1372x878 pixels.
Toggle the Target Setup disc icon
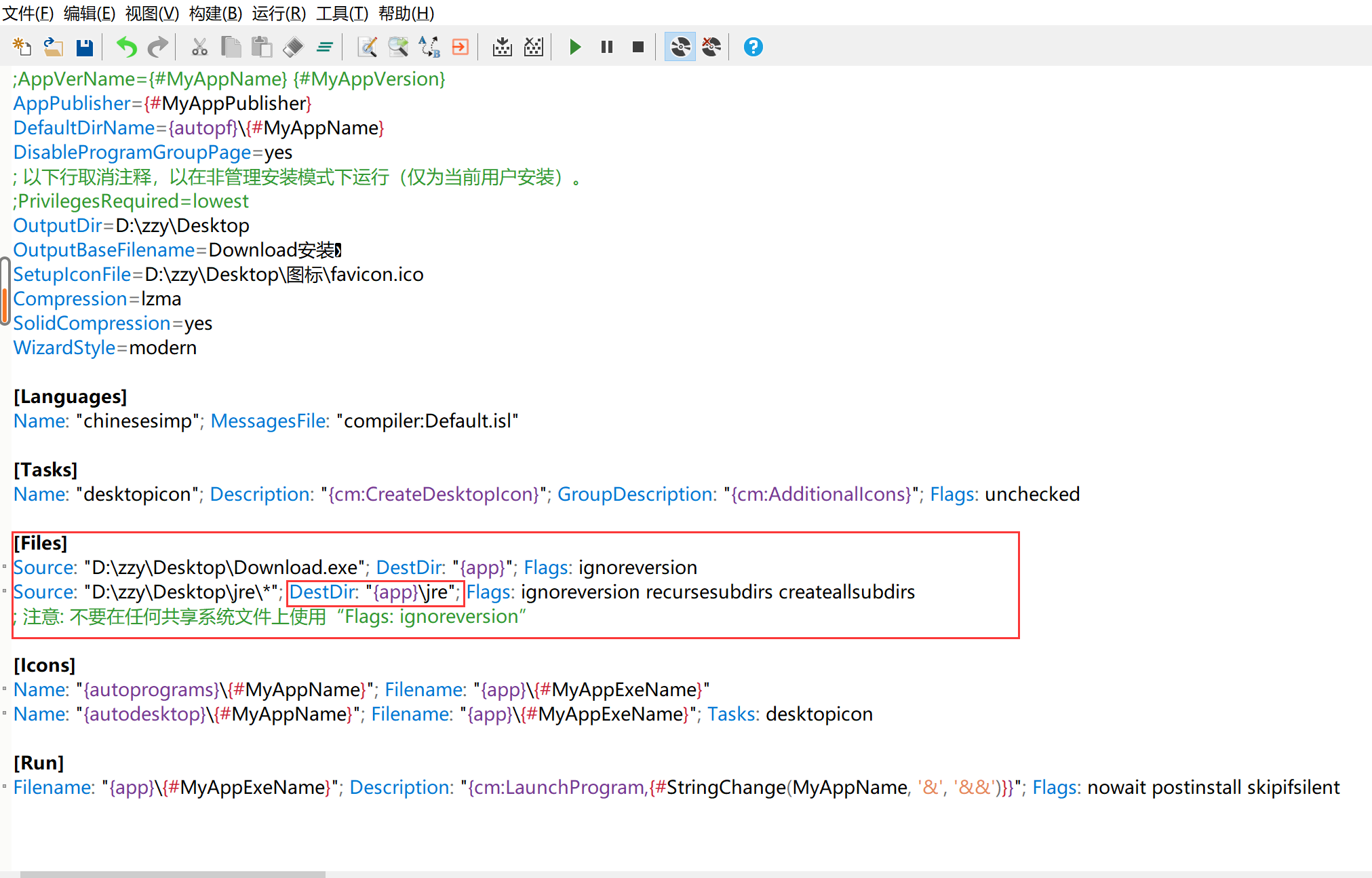(680, 47)
